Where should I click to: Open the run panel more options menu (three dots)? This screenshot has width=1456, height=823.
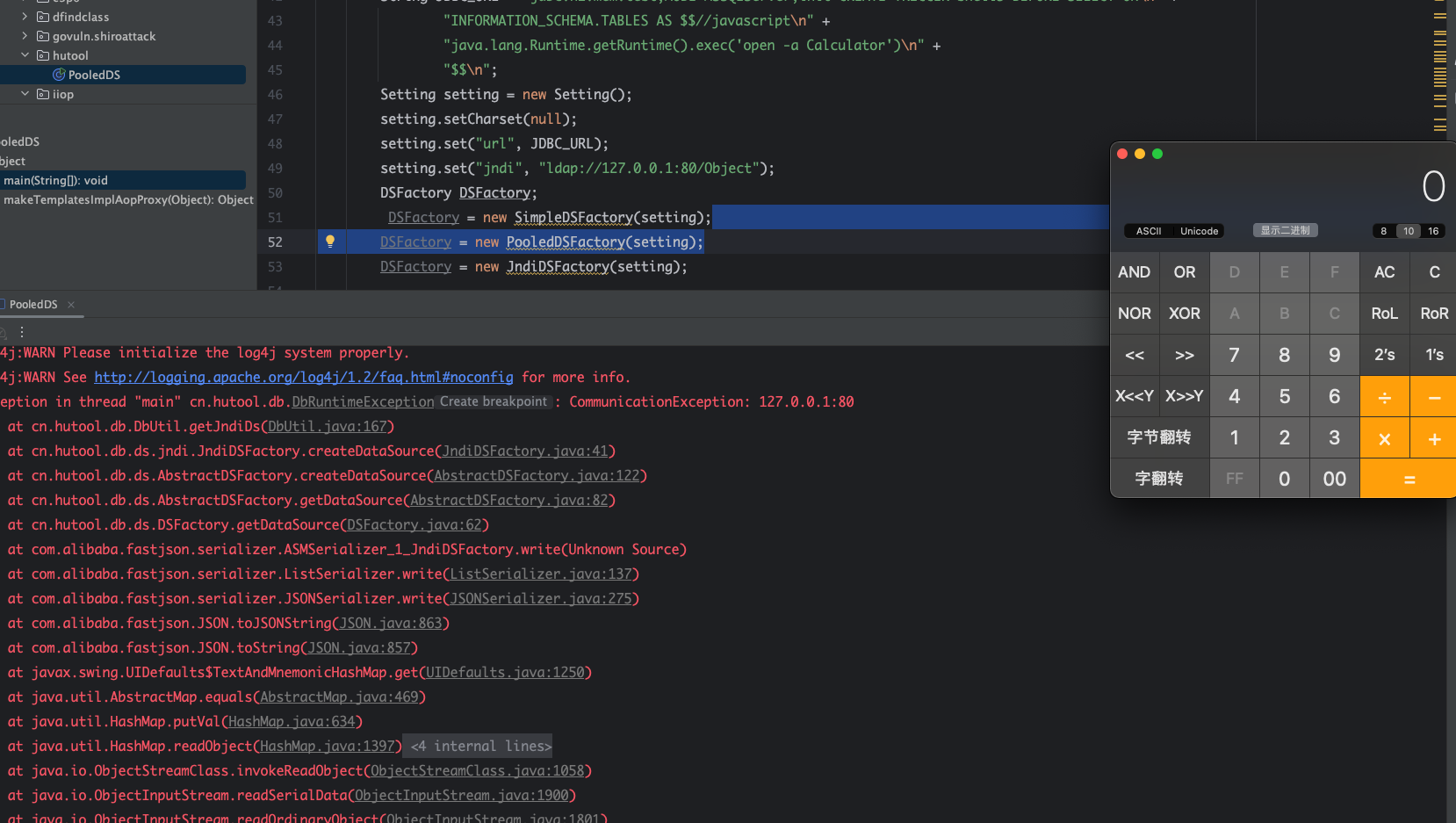(22, 332)
